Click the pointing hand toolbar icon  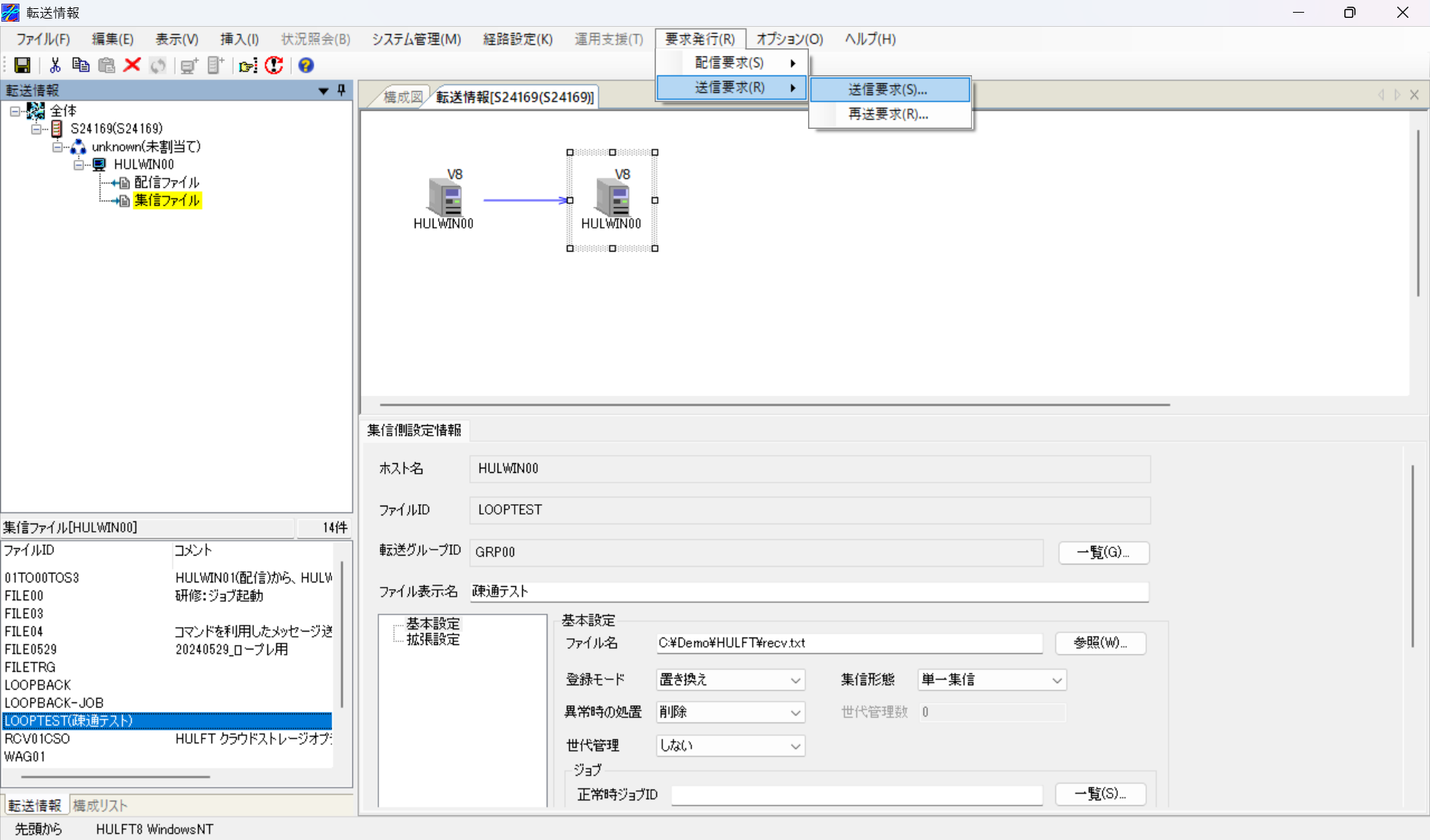coord(248,66)
